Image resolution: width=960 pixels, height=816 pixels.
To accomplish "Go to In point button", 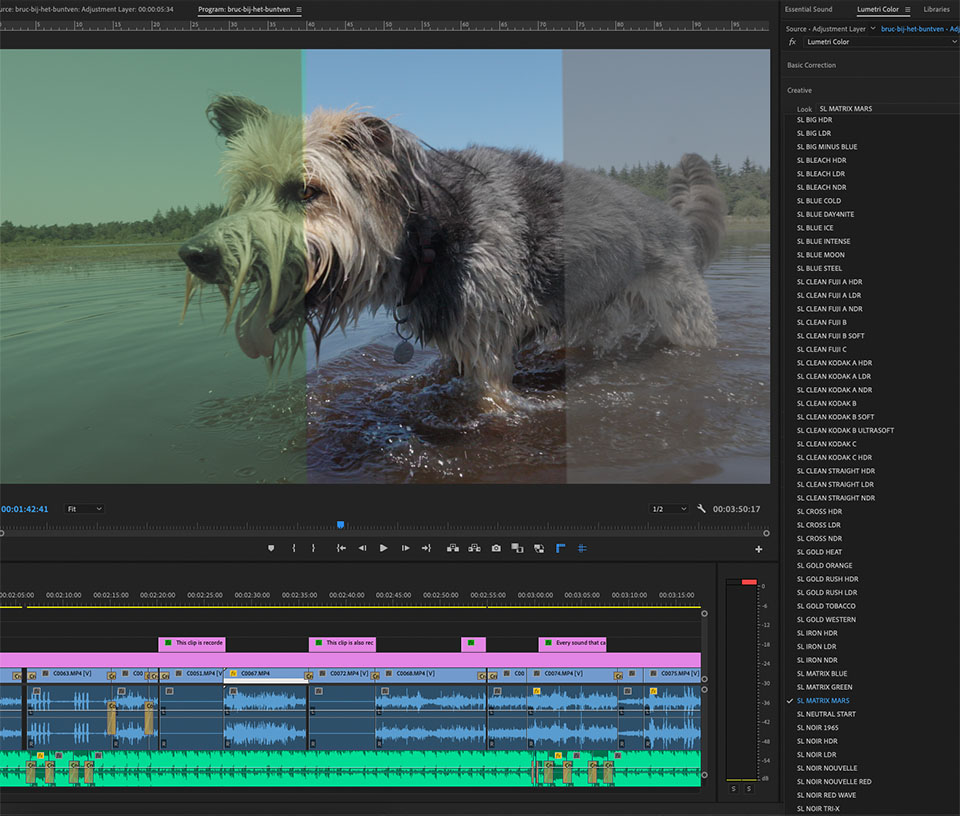I will click(x=341, y=548).
